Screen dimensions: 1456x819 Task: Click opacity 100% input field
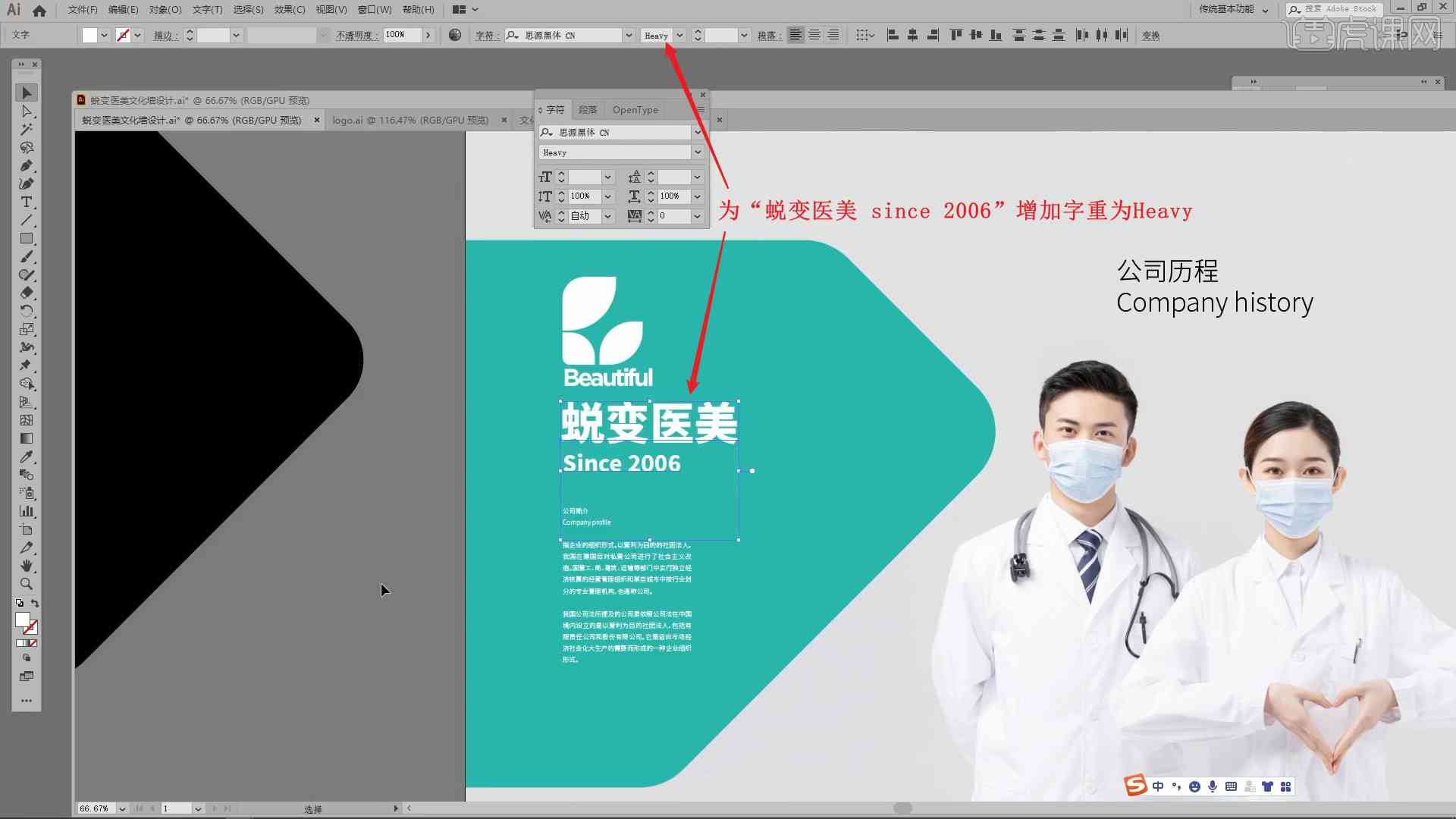click(x=402, y=35)
